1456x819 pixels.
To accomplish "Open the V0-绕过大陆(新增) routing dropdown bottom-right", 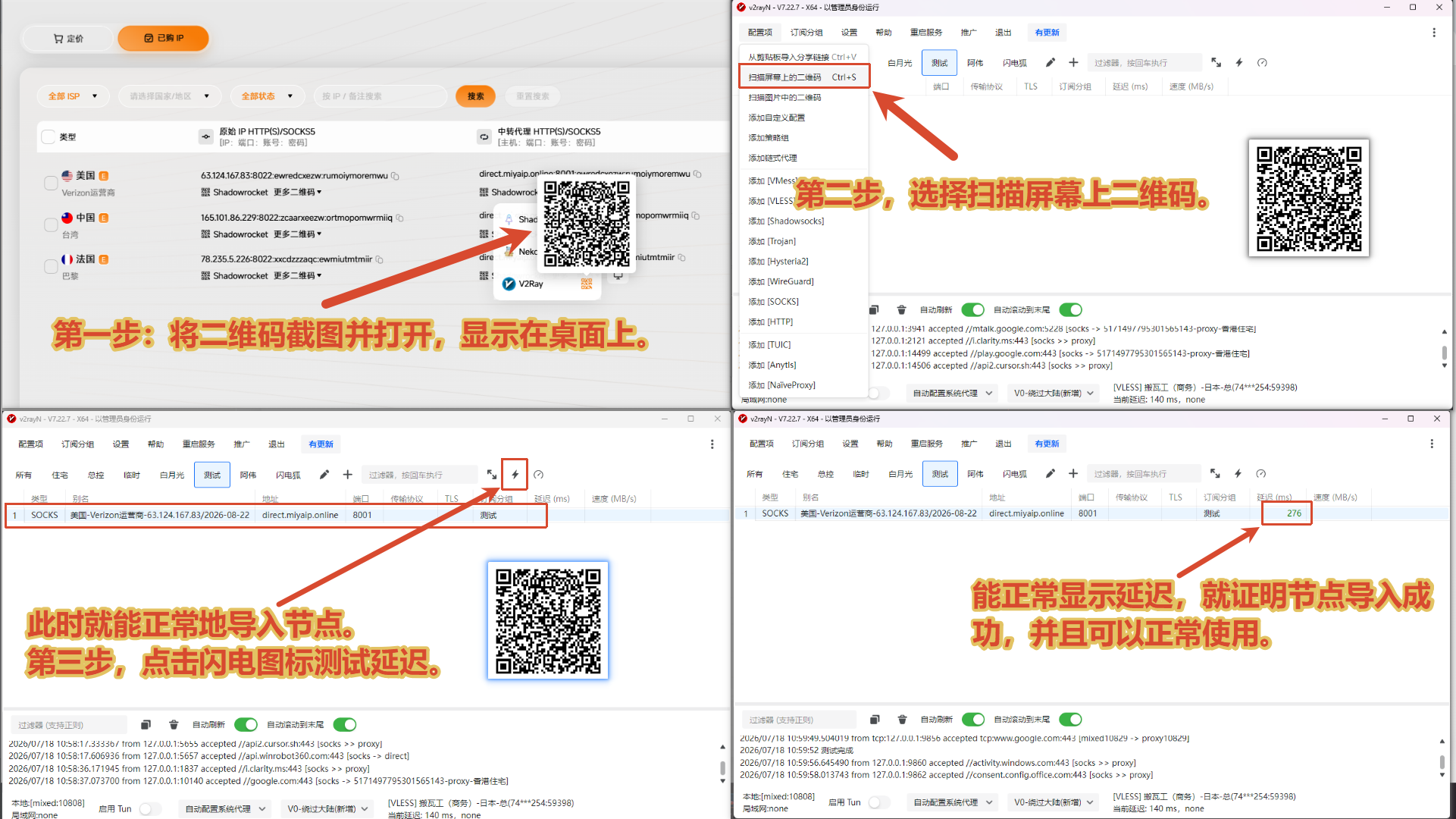I will (x=1054, y=802).
